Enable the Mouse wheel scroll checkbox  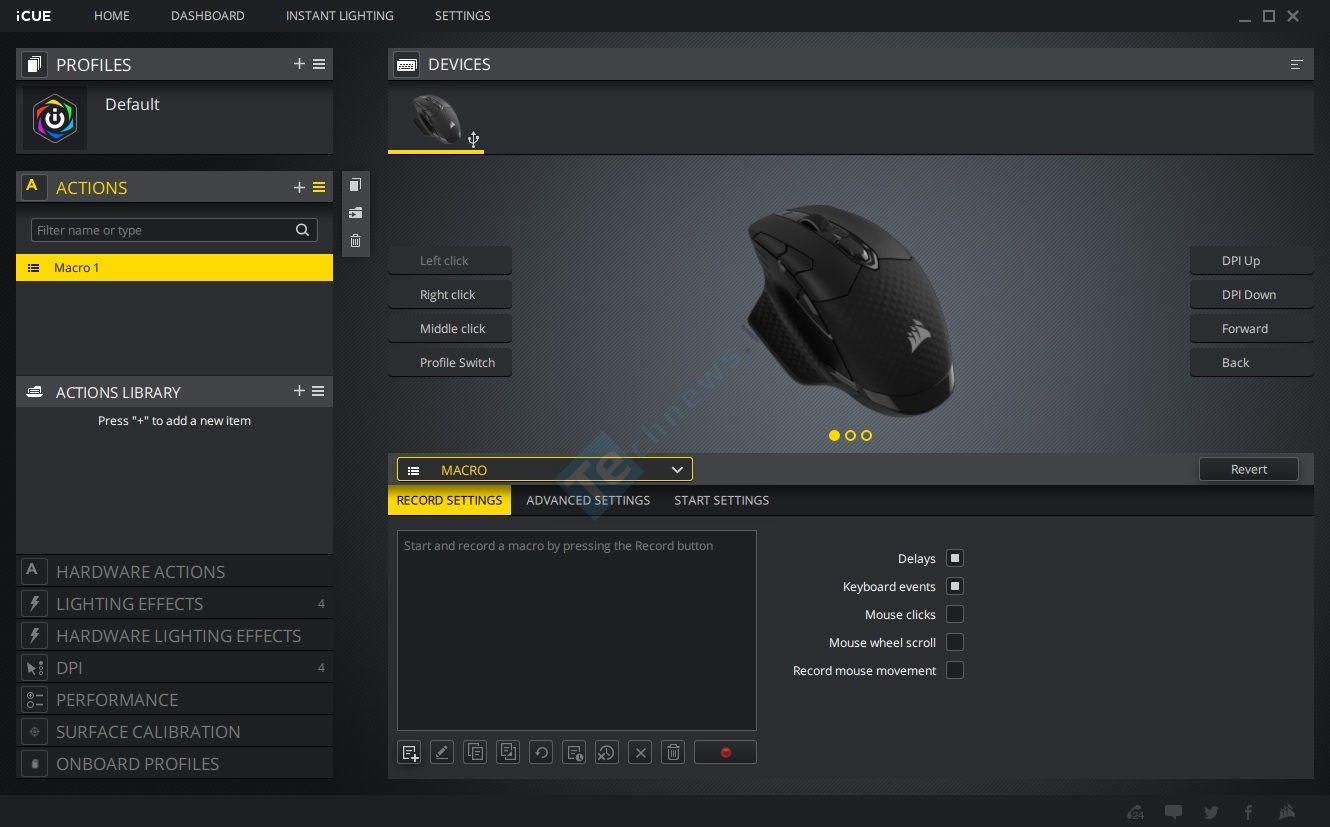[955, 642]
